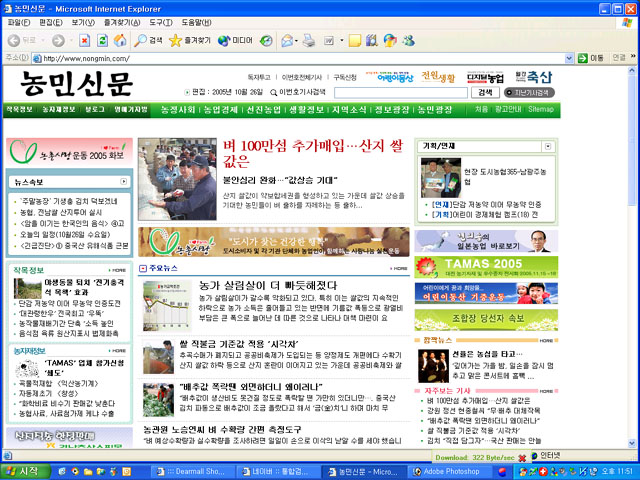Go to the Home page icon
Screen dimensions: 640x480
coord(120,40)
